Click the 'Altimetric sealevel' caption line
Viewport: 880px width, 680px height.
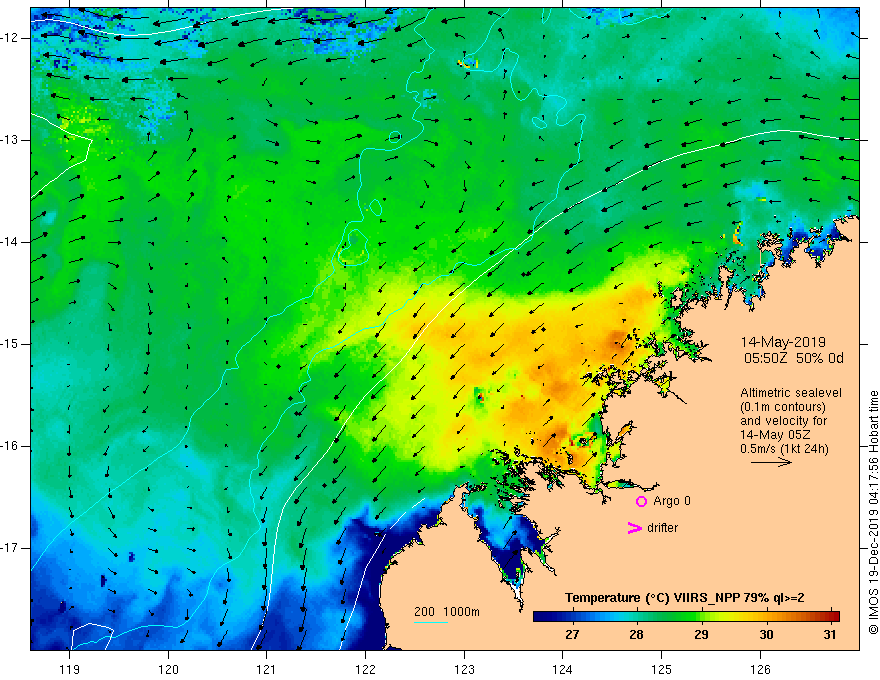pyautogui.click(x=791, y=393)
